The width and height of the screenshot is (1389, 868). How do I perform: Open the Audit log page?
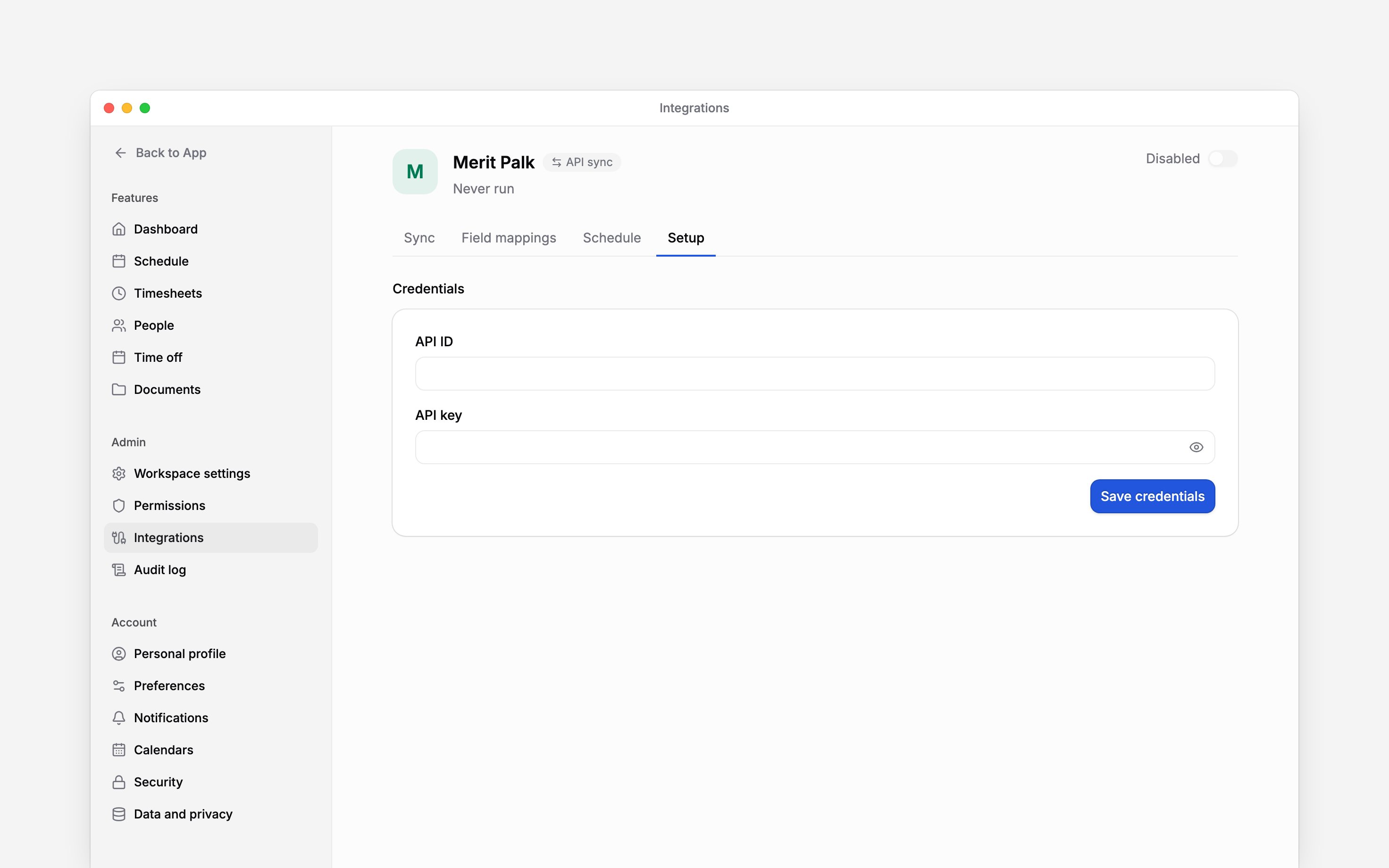tap(210, 570)
